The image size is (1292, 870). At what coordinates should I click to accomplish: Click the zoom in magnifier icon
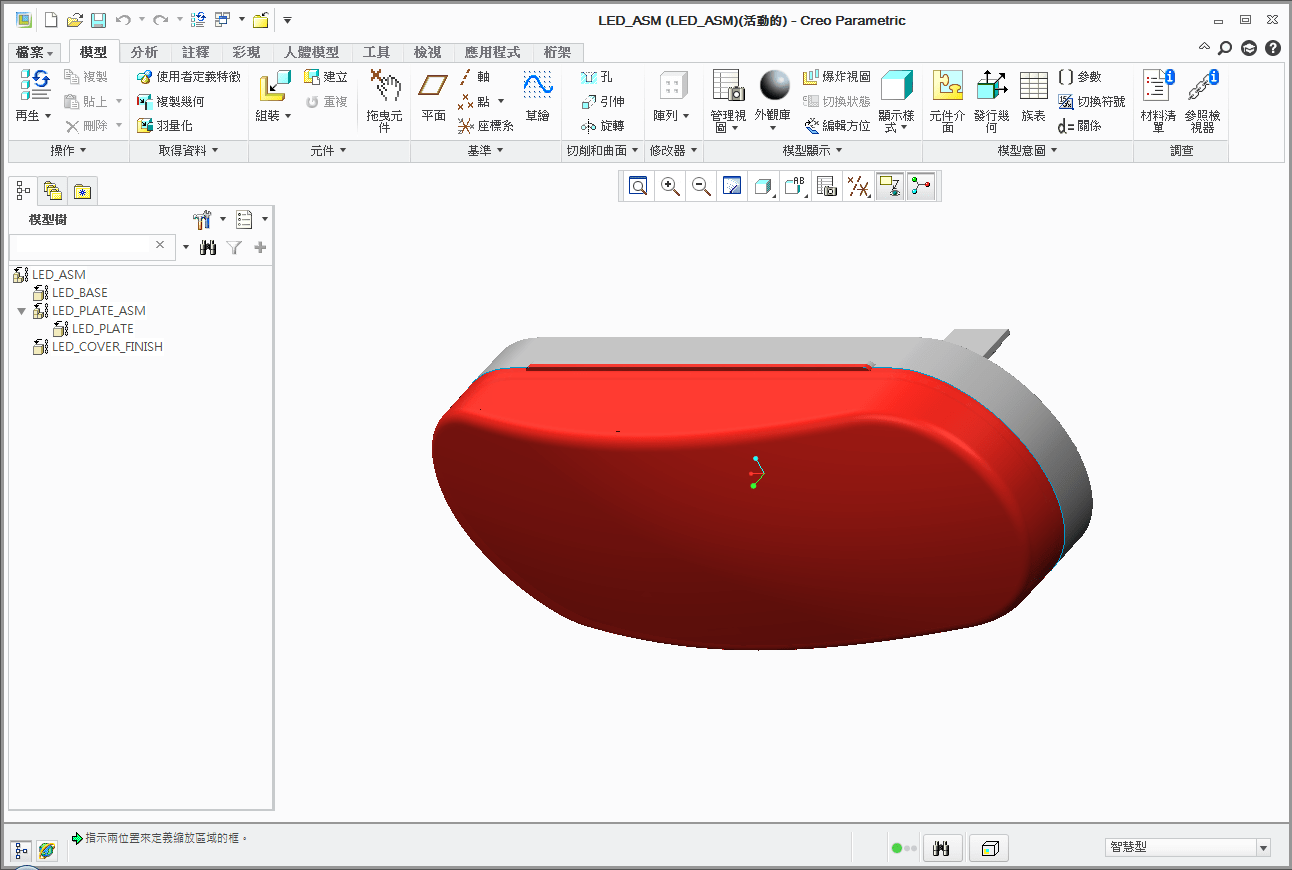coord(670,186)
